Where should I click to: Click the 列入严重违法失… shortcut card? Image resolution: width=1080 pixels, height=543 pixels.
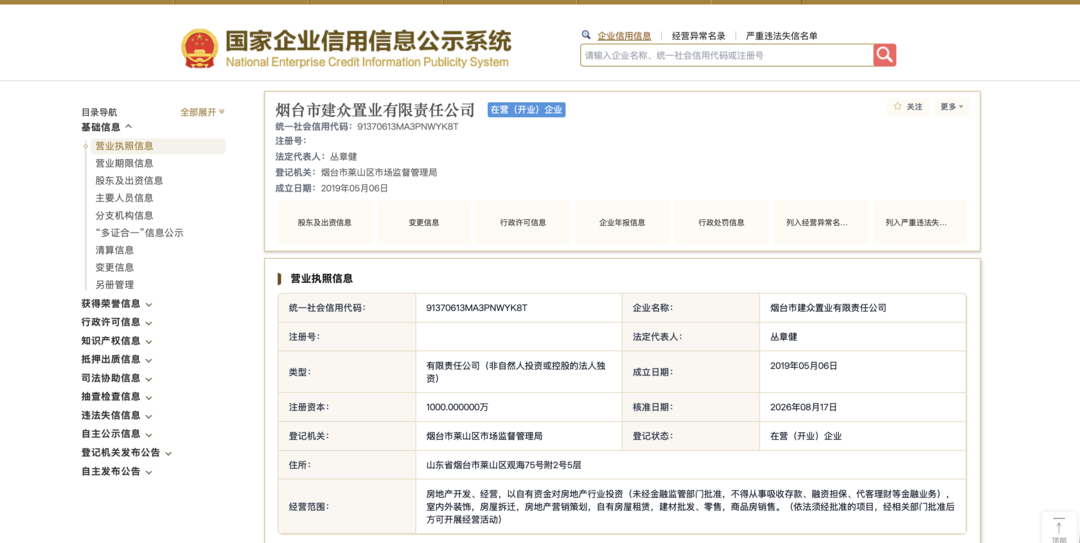(920, 223)
